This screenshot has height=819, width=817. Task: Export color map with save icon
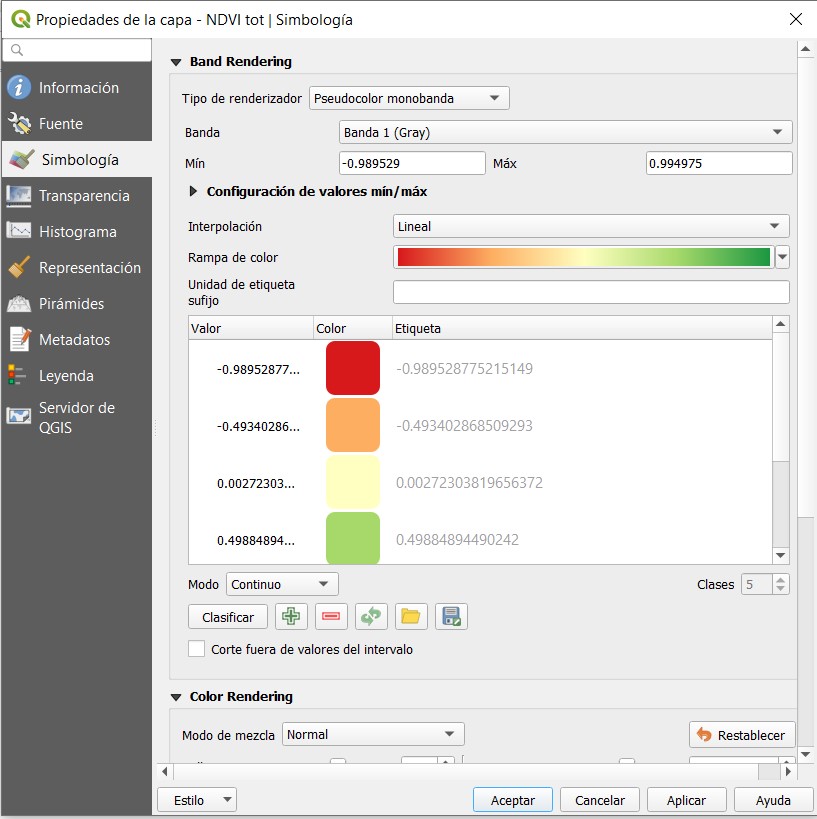point(451,617)
